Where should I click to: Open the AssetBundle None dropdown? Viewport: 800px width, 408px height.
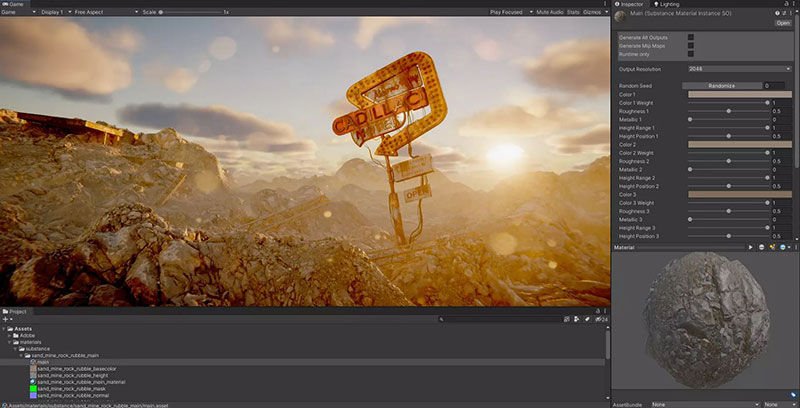[x=706, y=404]
